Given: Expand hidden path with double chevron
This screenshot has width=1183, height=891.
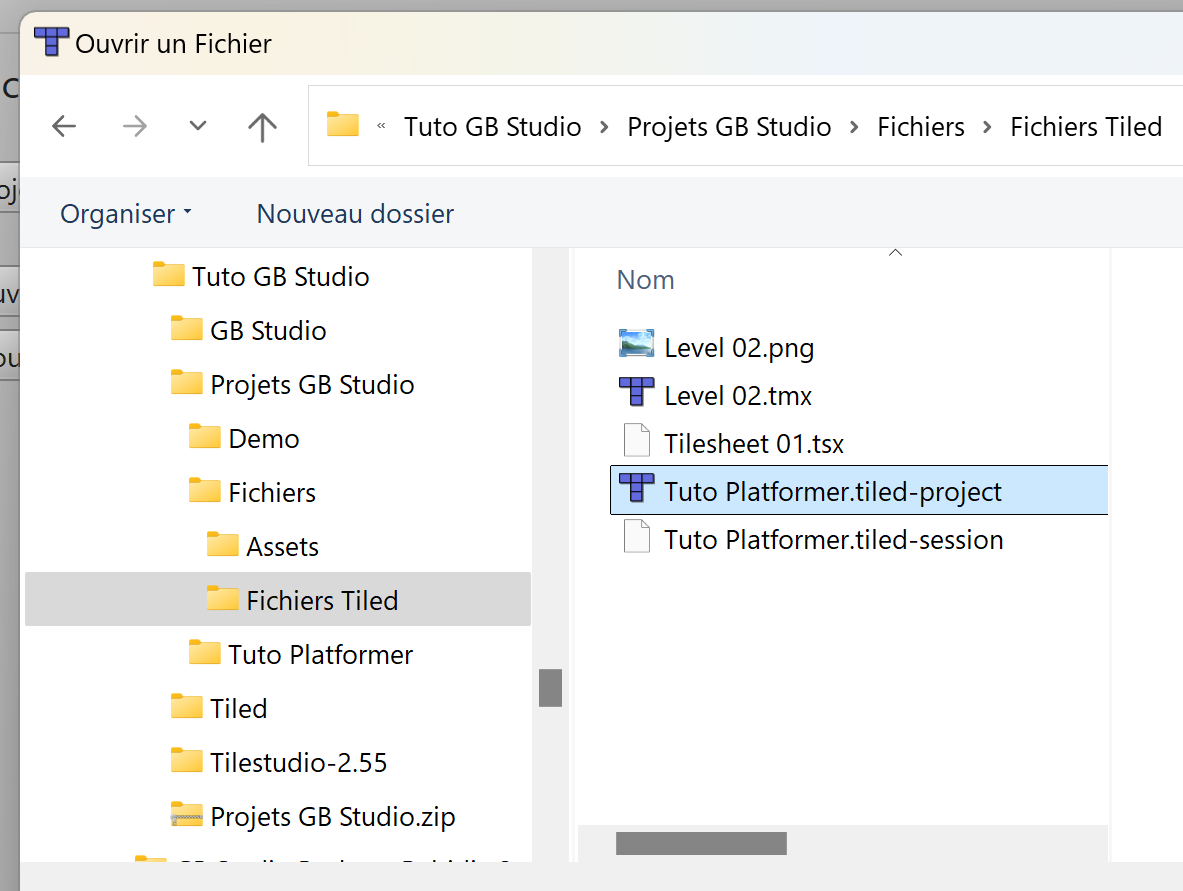Looking at the screenshot, I should [x=381, y=127].
